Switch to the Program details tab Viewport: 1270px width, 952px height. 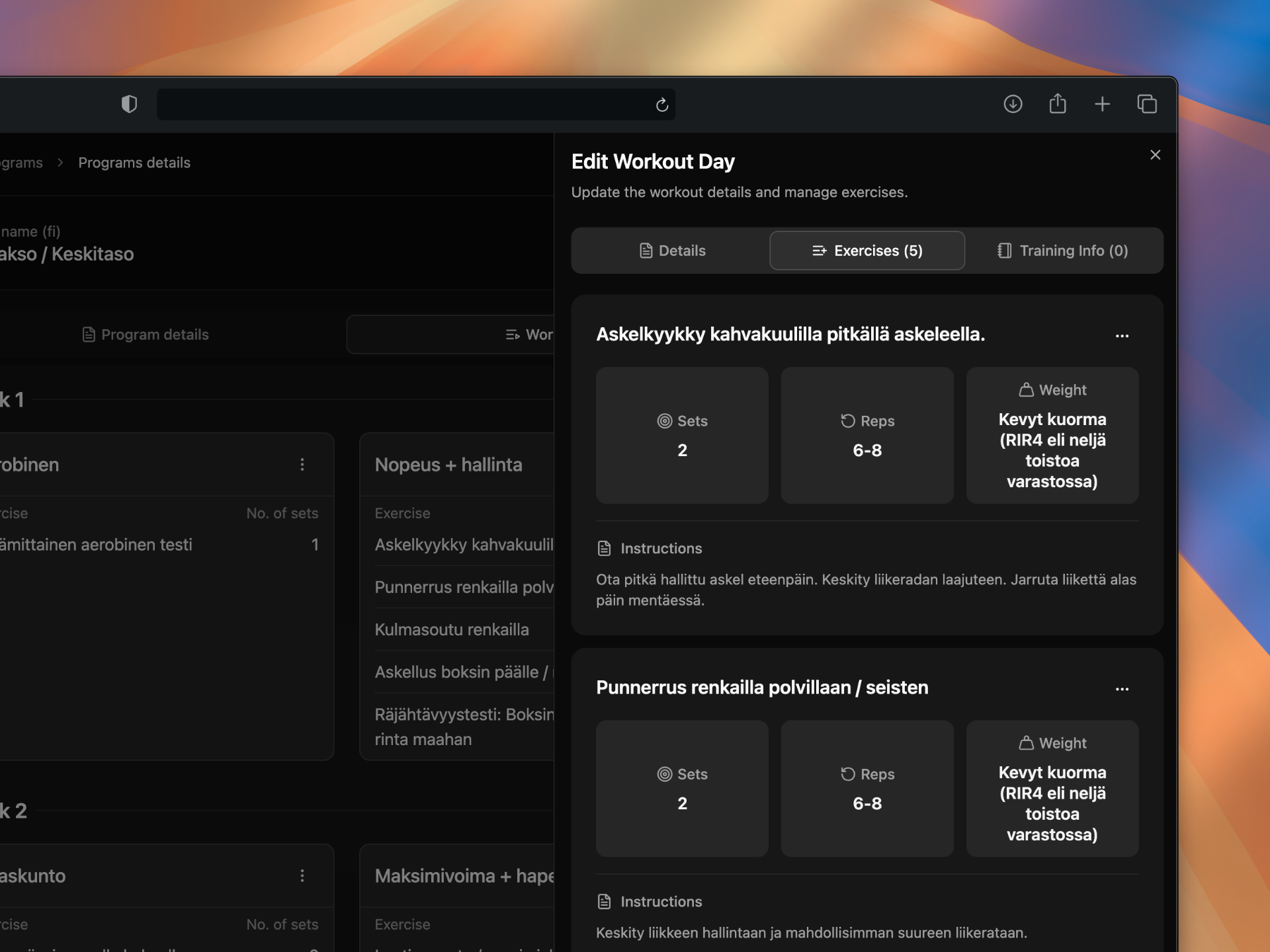145,335
